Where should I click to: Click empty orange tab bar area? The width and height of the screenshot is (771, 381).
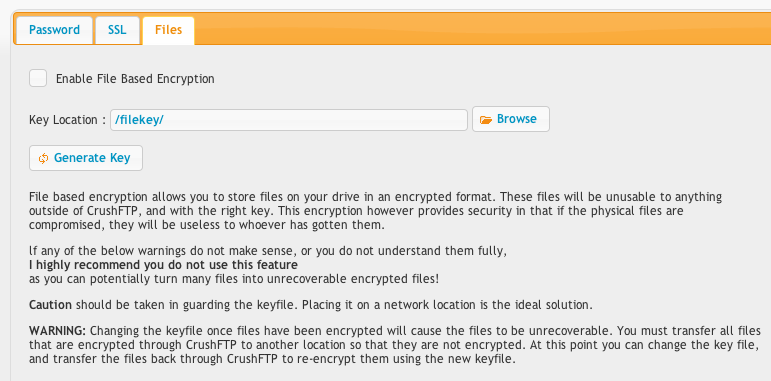482,29
